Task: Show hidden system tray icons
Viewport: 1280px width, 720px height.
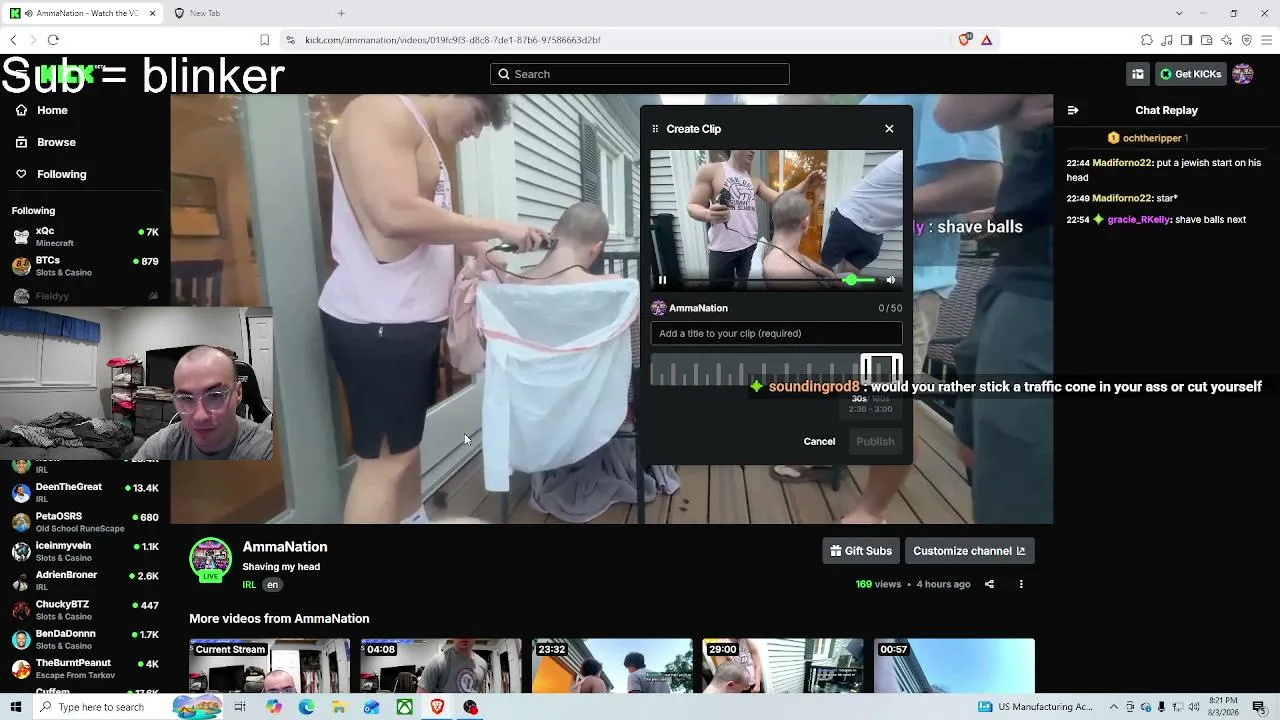Action: 1114,707
